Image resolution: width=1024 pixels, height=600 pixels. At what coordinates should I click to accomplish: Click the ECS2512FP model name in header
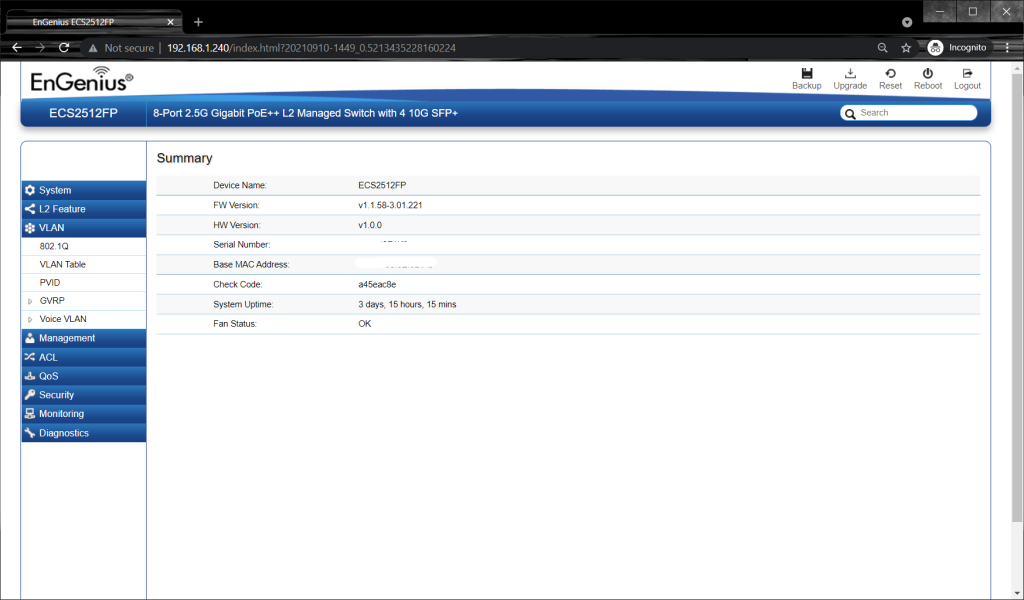pos(84,113)
